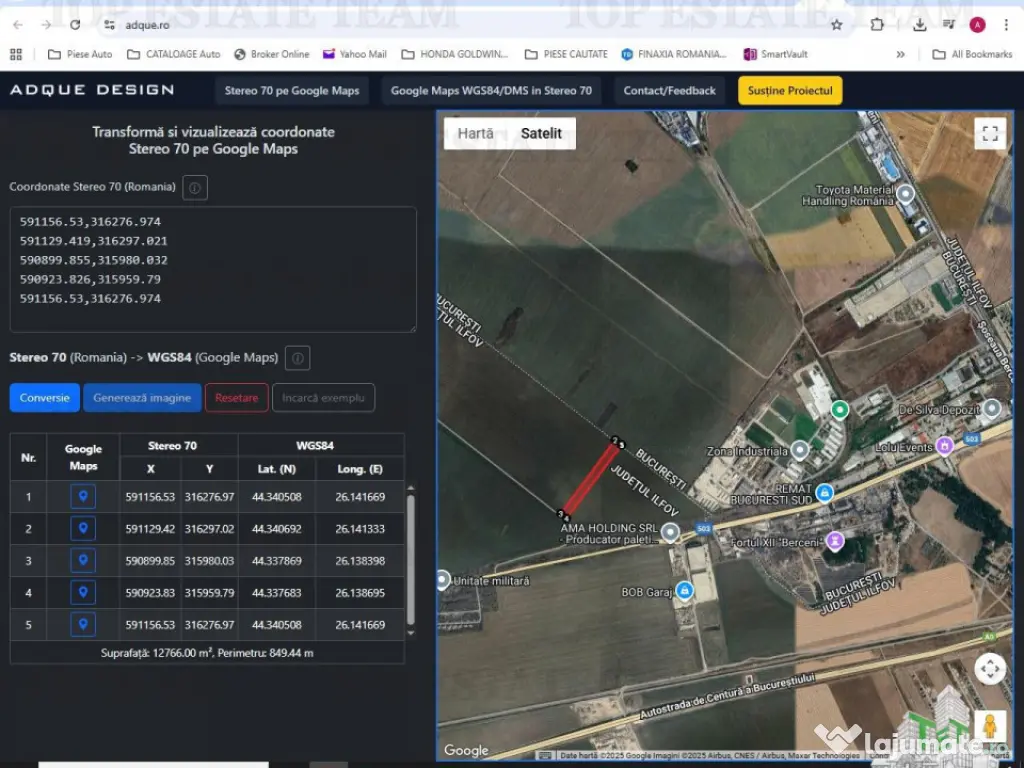Switch map to Hartă view
Viewport: 1024px width, 768px height.
[x=475, y=133]
